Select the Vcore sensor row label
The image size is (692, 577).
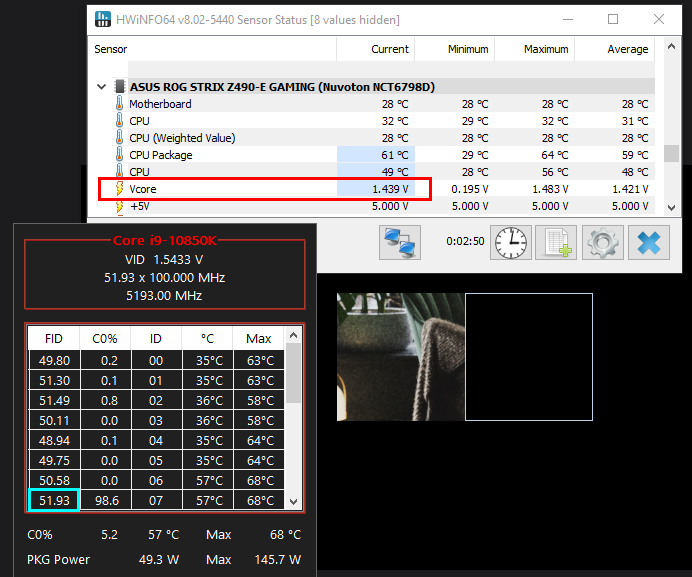(x=143, y=189)
